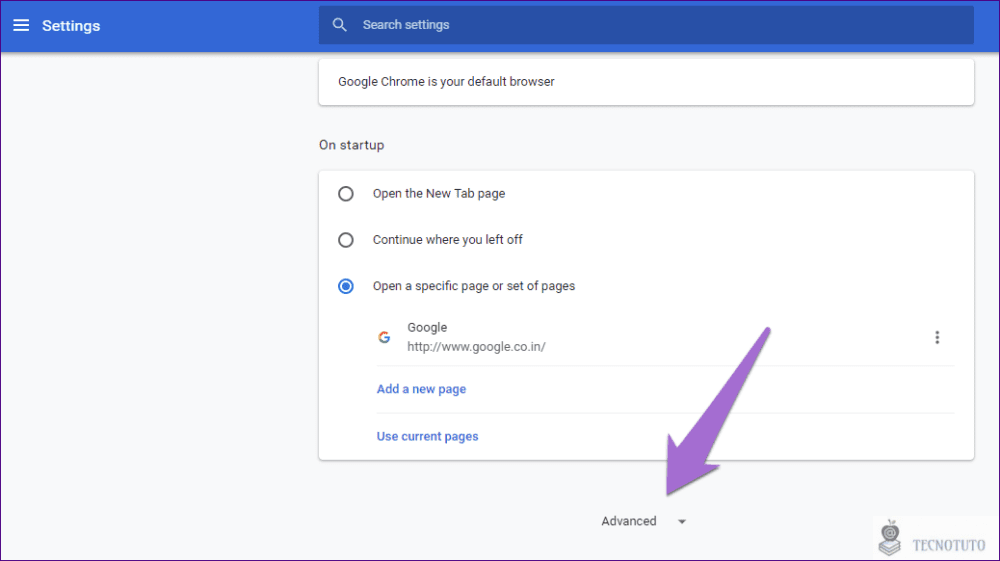Click Add a new page link
Screen dimensions: 1000x561
click(421, 389)
